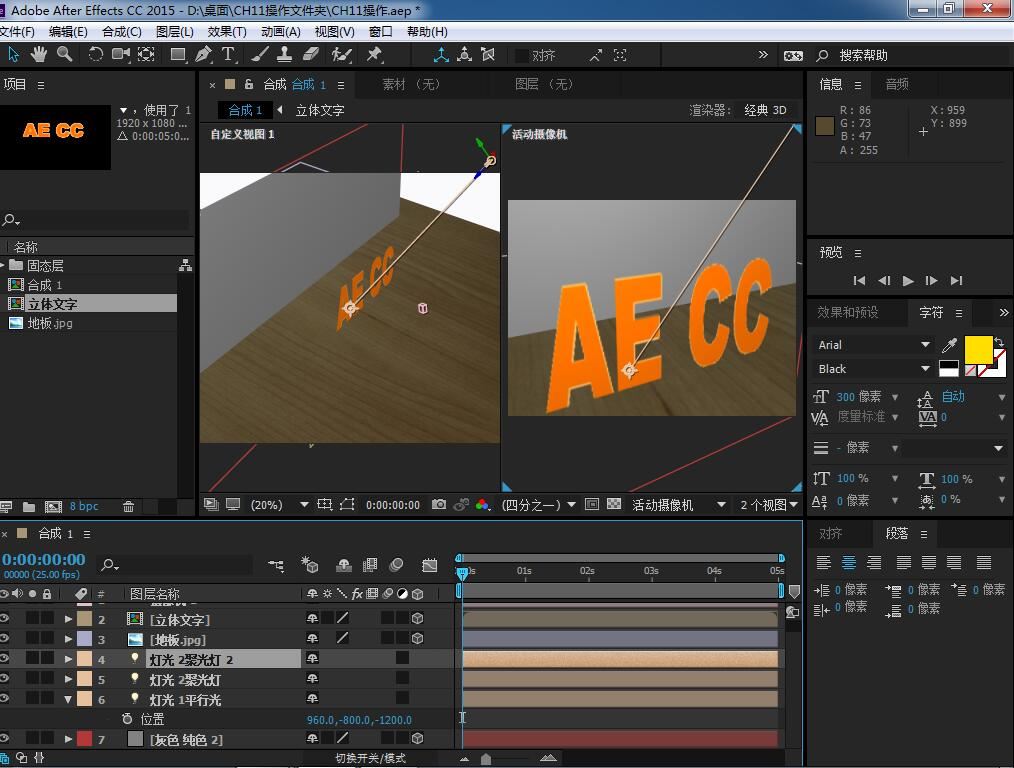Toggle visibility of layer 6 灯光 1平行光
The height and width of the screenshot is (768, 1014).
click(x=5, y=699)
